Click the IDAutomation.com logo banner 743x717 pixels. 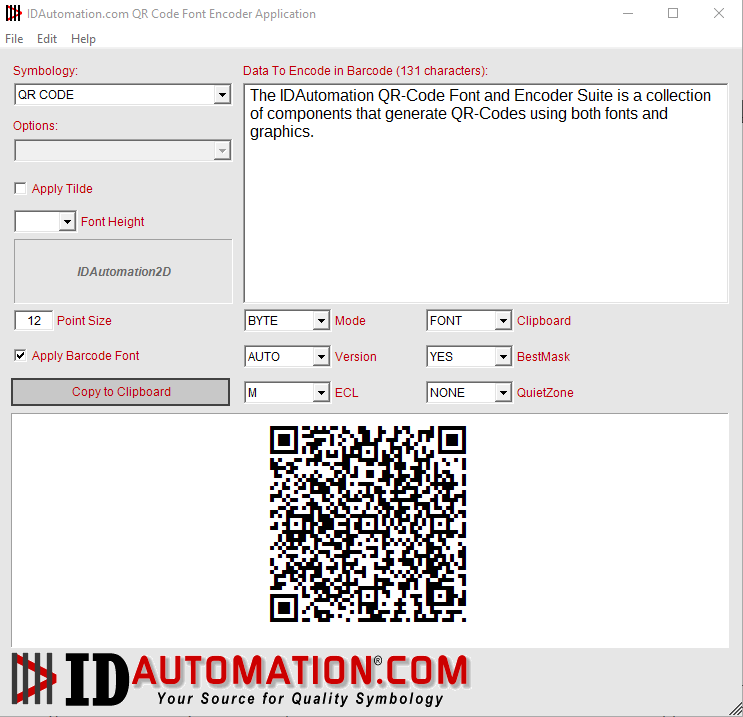(x=241, y=680)
